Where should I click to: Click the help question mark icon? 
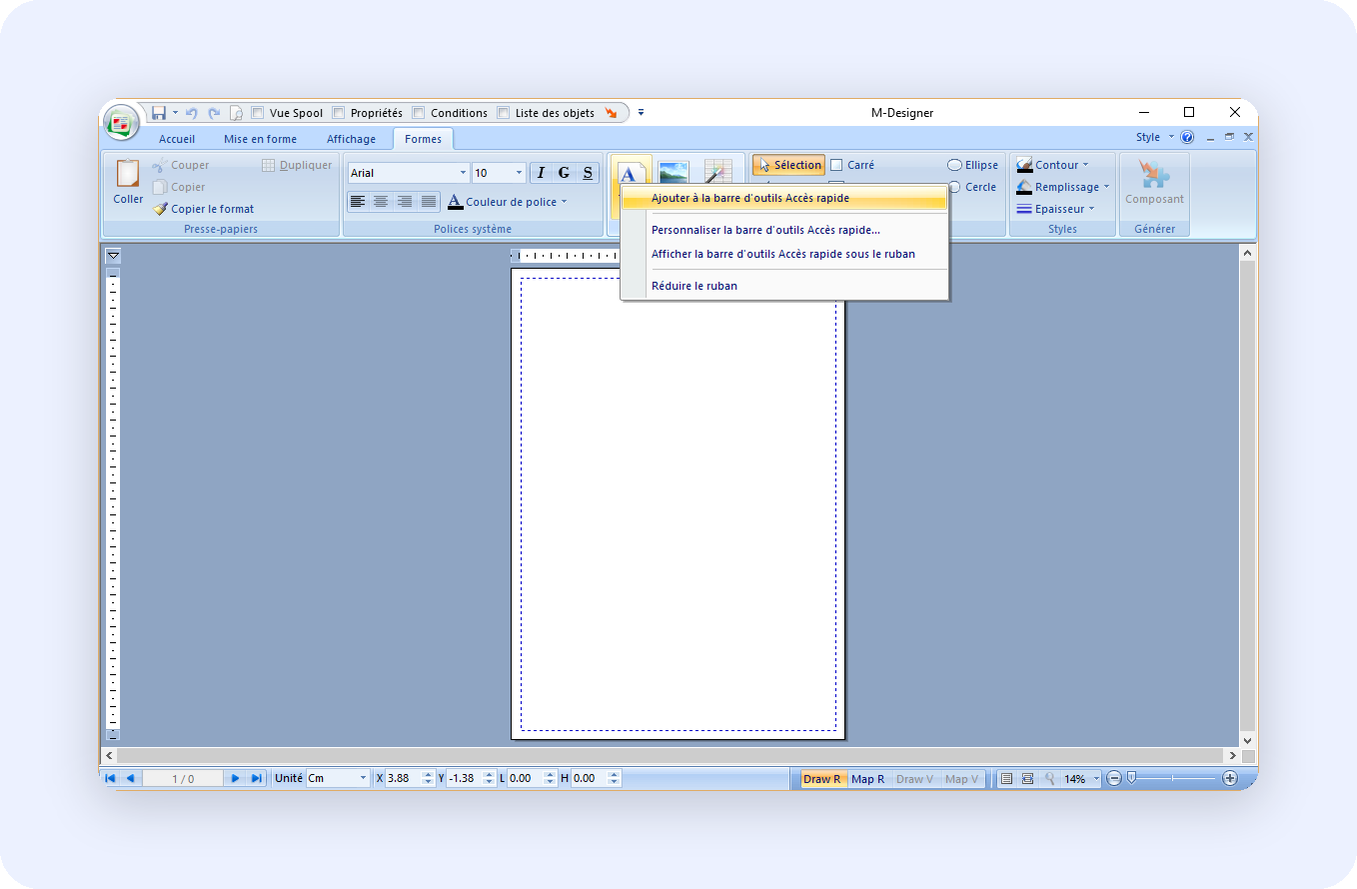pos(1187,137)
